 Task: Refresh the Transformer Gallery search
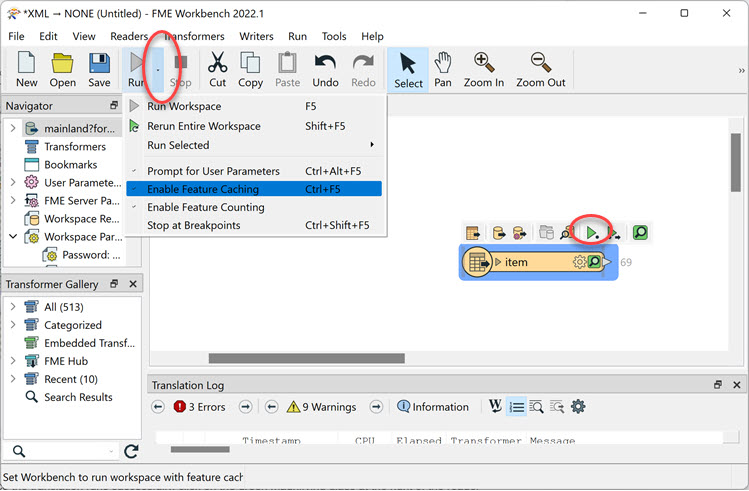[131, 451]
